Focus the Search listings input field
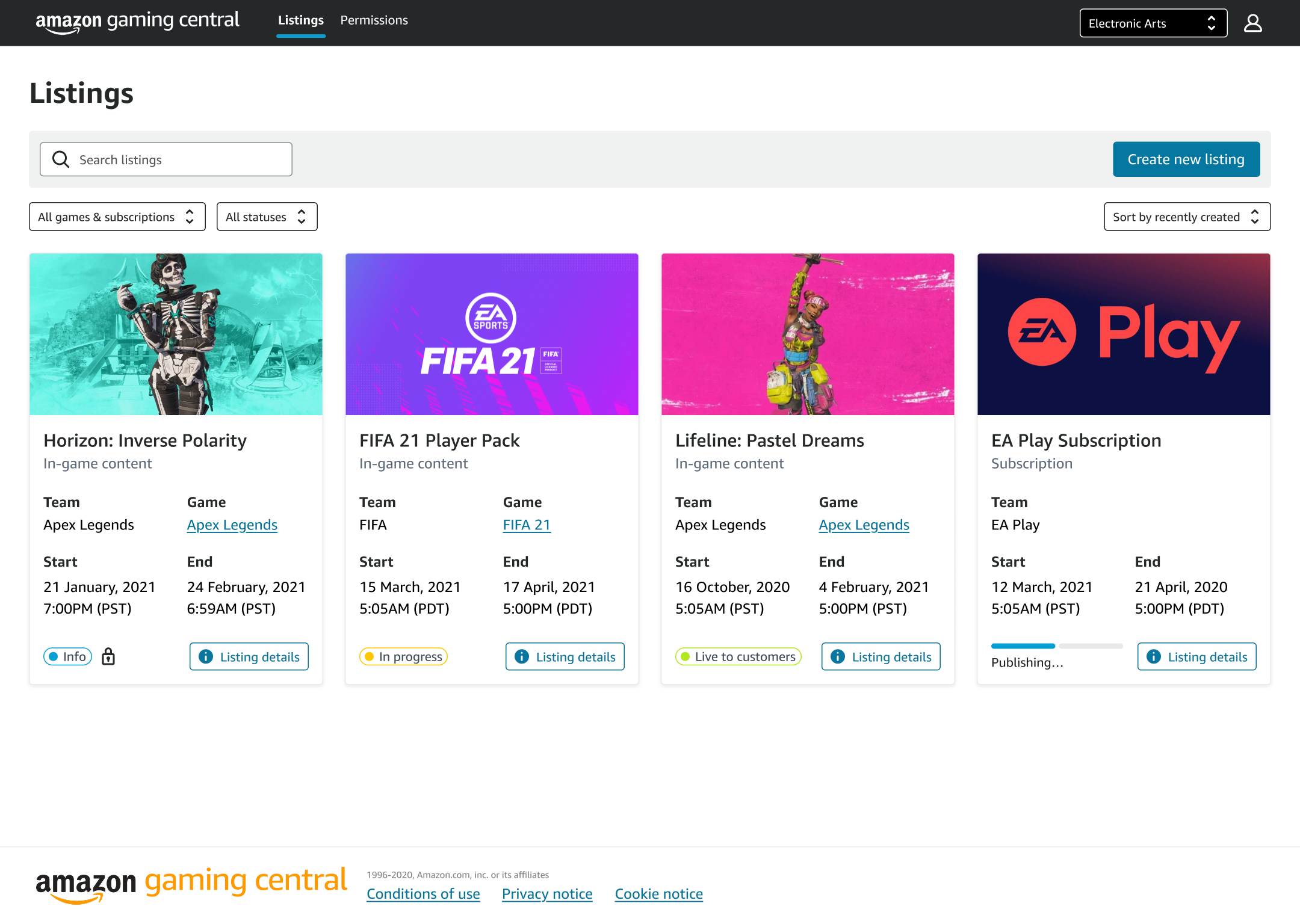 coord(166,159)
